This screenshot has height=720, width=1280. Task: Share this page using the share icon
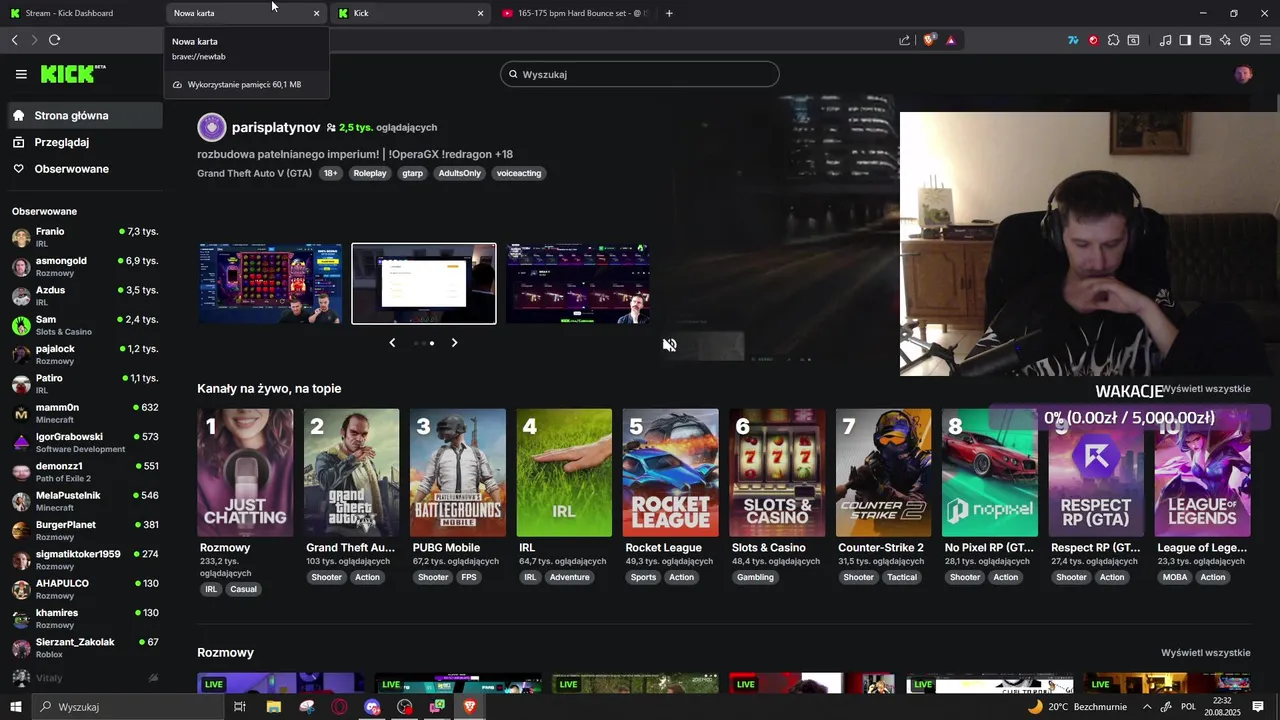[x=905, y=40]
